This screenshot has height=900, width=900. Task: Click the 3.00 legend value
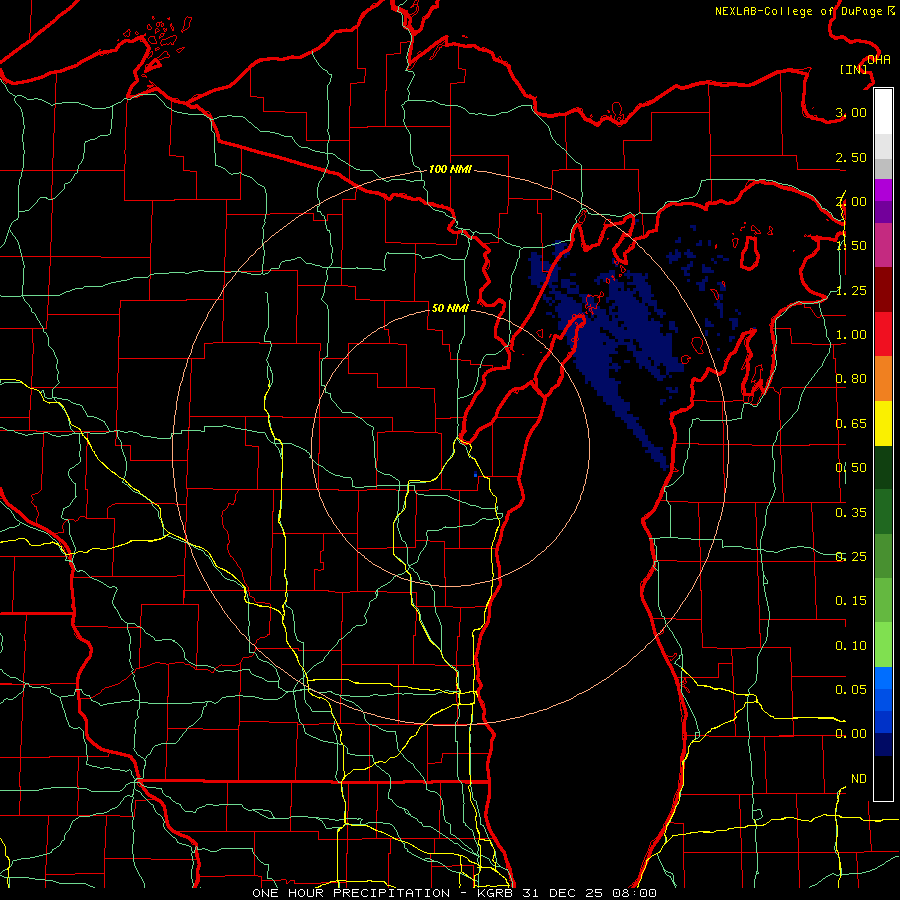pos(851,112)
